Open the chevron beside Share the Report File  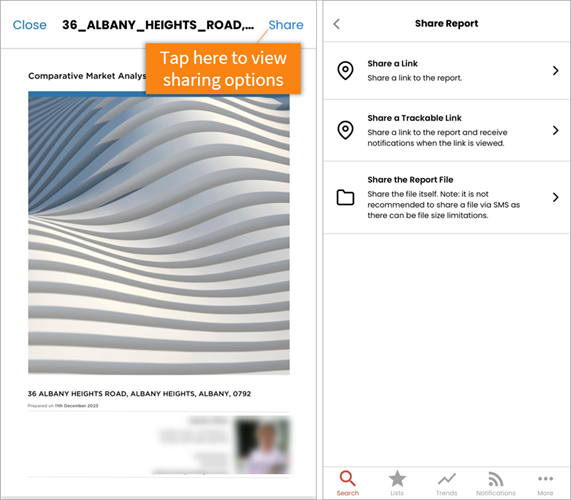(x=555, y=197)
